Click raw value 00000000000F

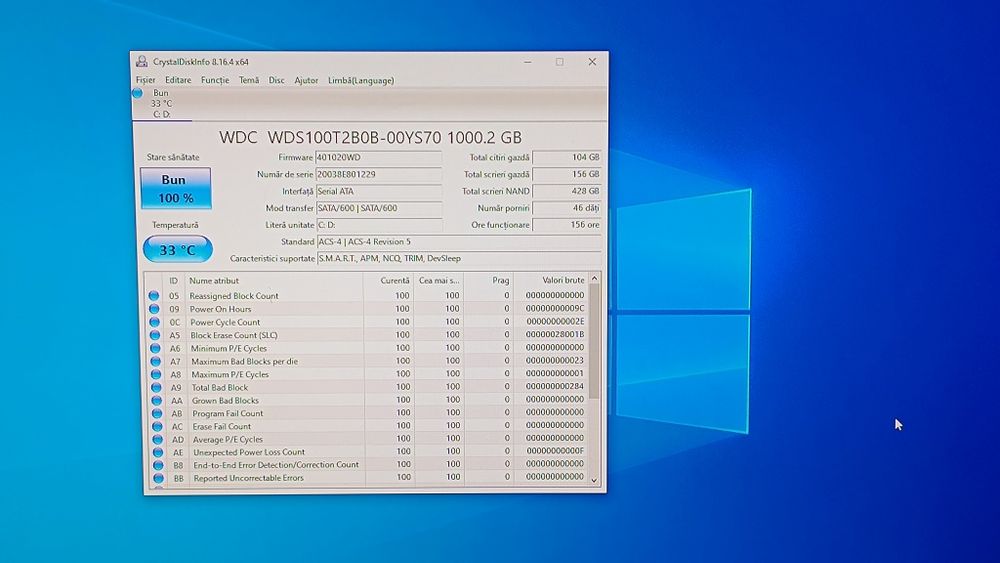(555, 451)
